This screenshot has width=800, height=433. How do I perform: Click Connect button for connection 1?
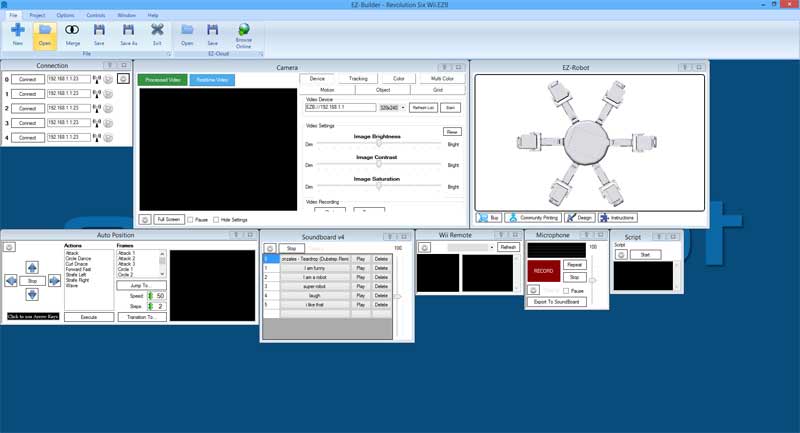coord(28,94)
